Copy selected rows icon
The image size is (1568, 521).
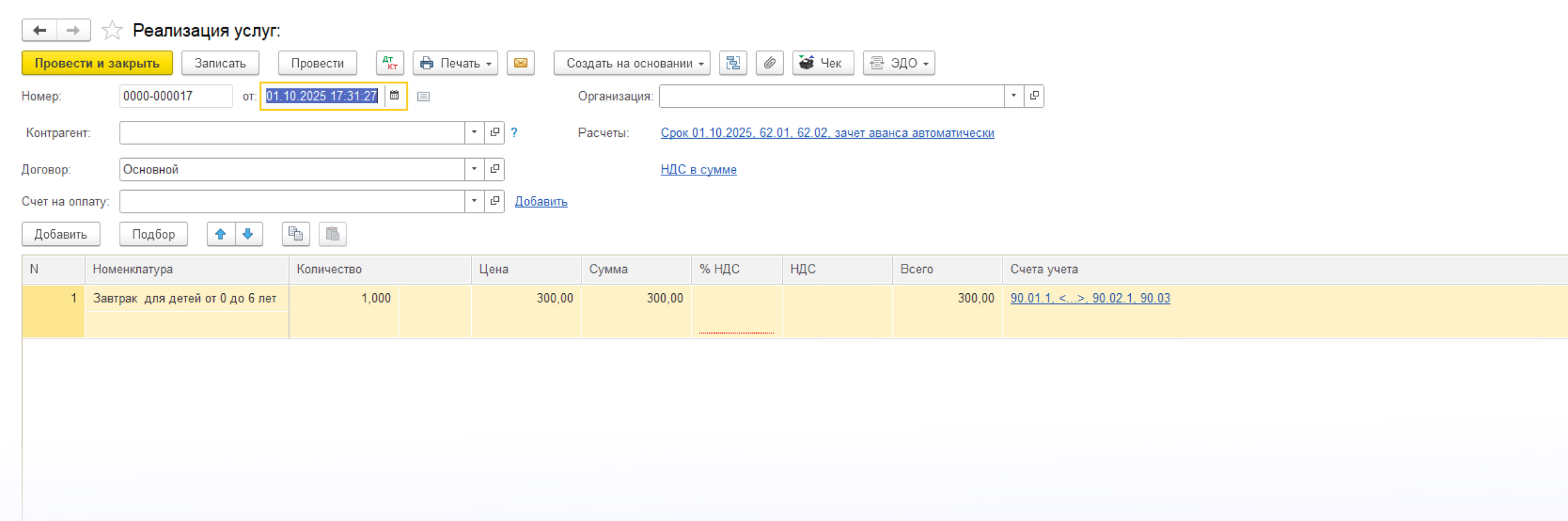296,234
